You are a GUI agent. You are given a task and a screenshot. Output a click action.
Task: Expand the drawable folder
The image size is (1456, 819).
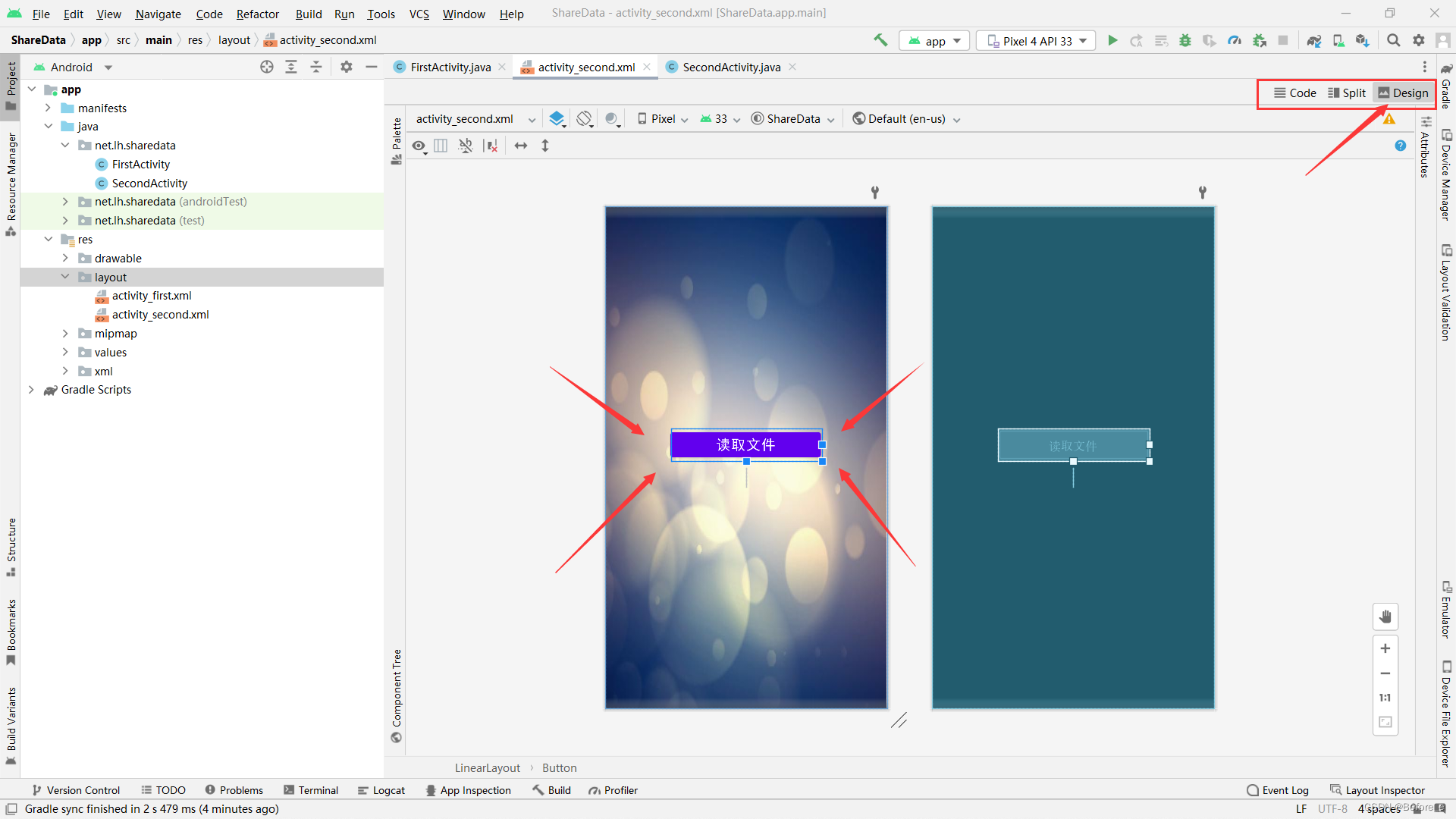click(65, 259)
